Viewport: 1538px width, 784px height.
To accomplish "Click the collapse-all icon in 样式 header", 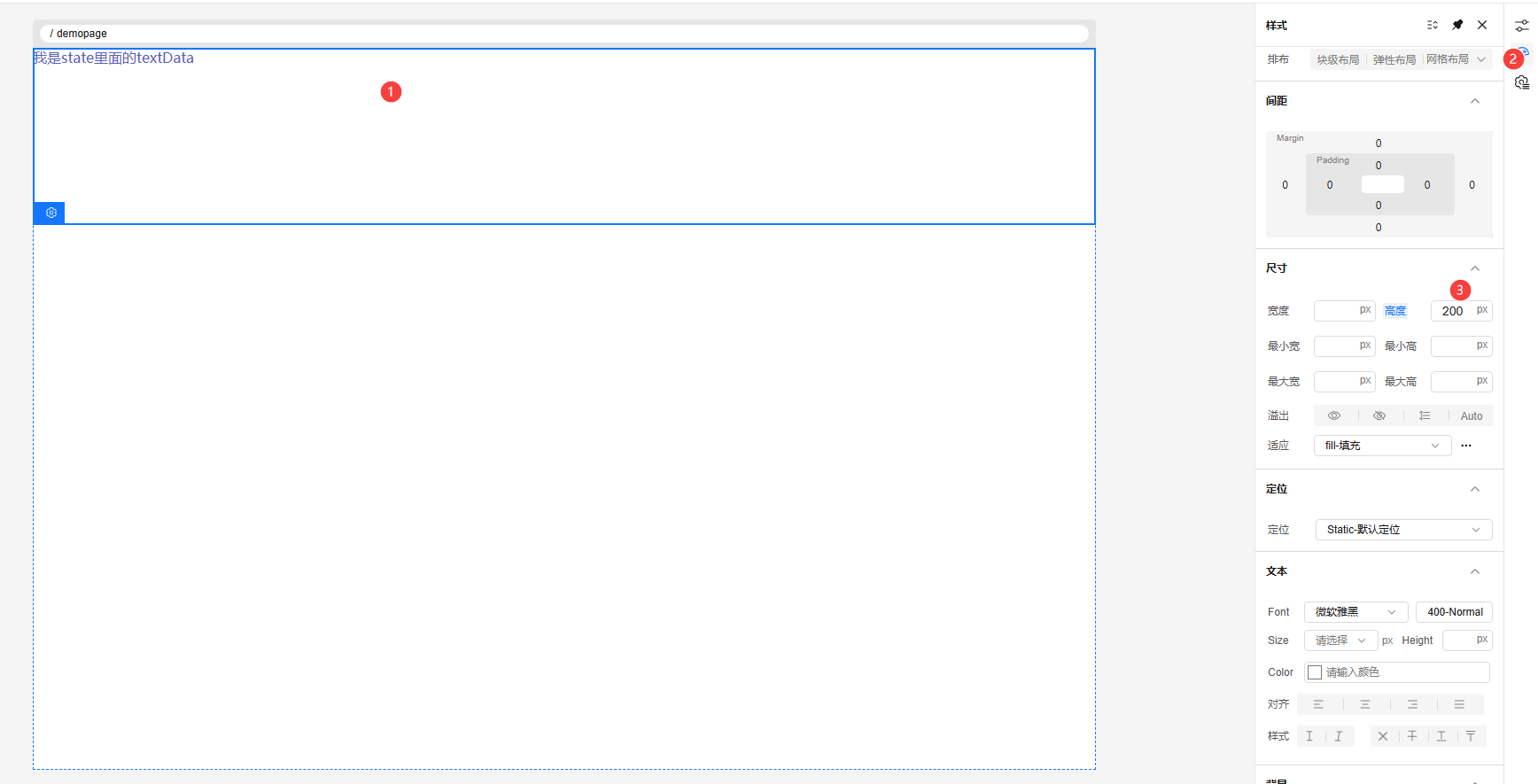I will click(1432, 25).
